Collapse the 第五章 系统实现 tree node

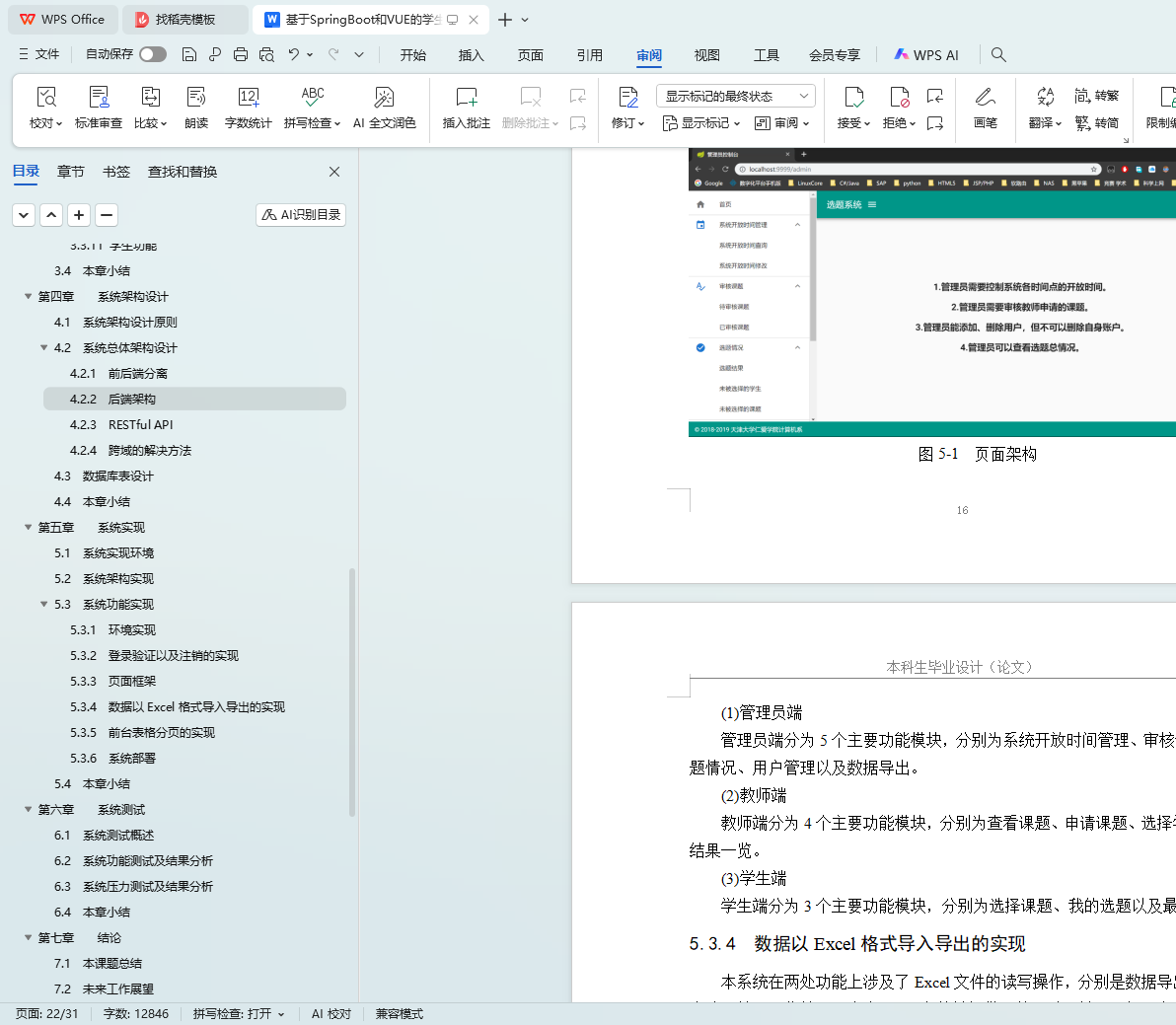click(x=29, y=528)
